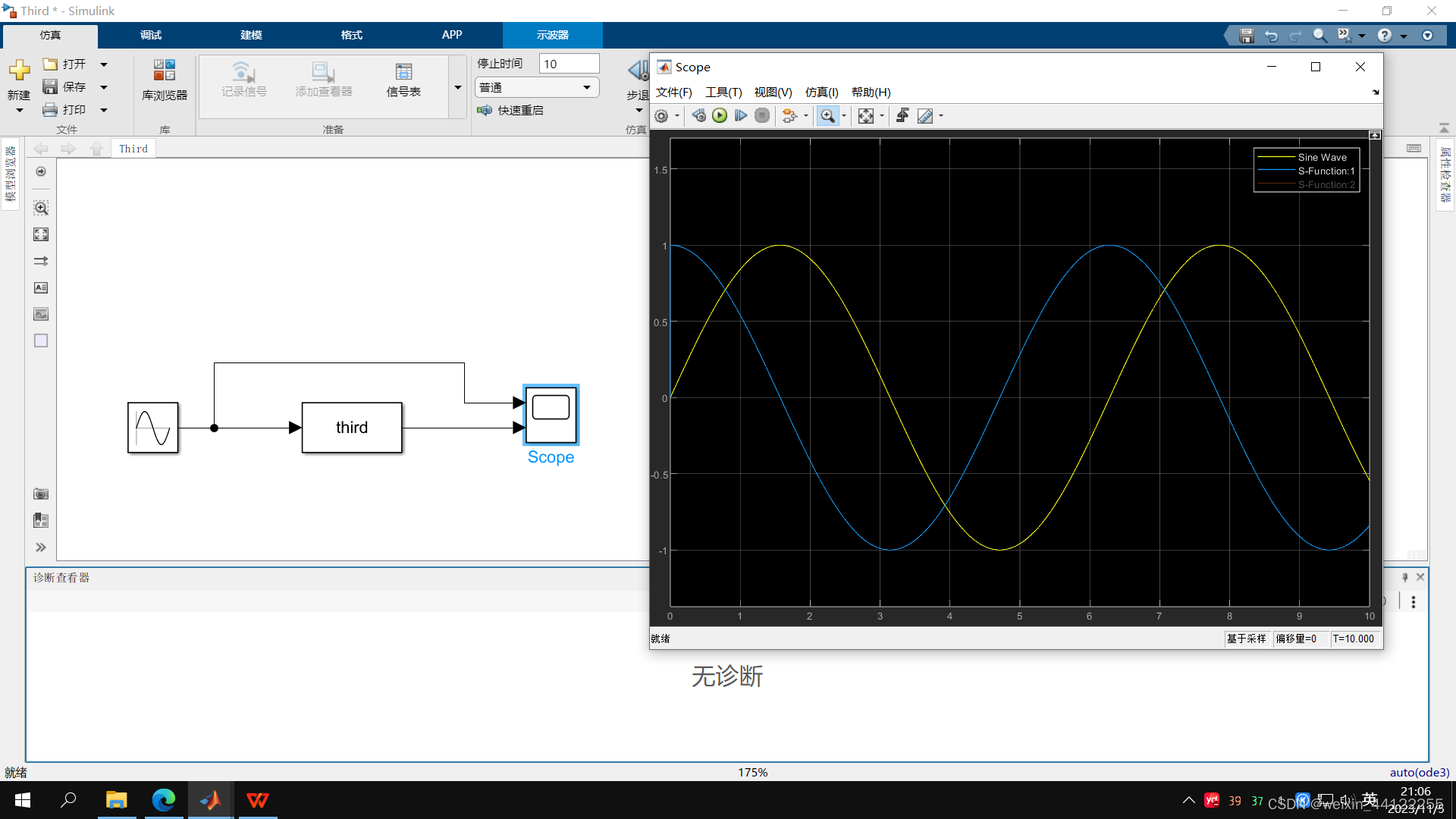Screen dimensions: 1456x819
Task: Expand the 打开 (Open) dropdown arrow
Action: pyautogui.click(x=104, y=64)
